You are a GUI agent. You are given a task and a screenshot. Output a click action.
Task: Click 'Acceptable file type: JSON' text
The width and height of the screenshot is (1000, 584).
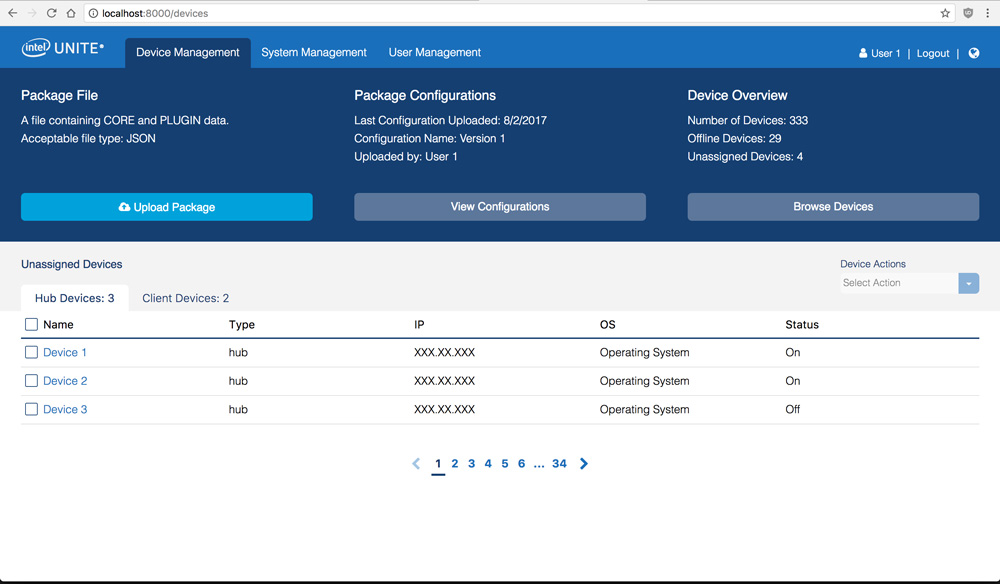coord(88,138)
